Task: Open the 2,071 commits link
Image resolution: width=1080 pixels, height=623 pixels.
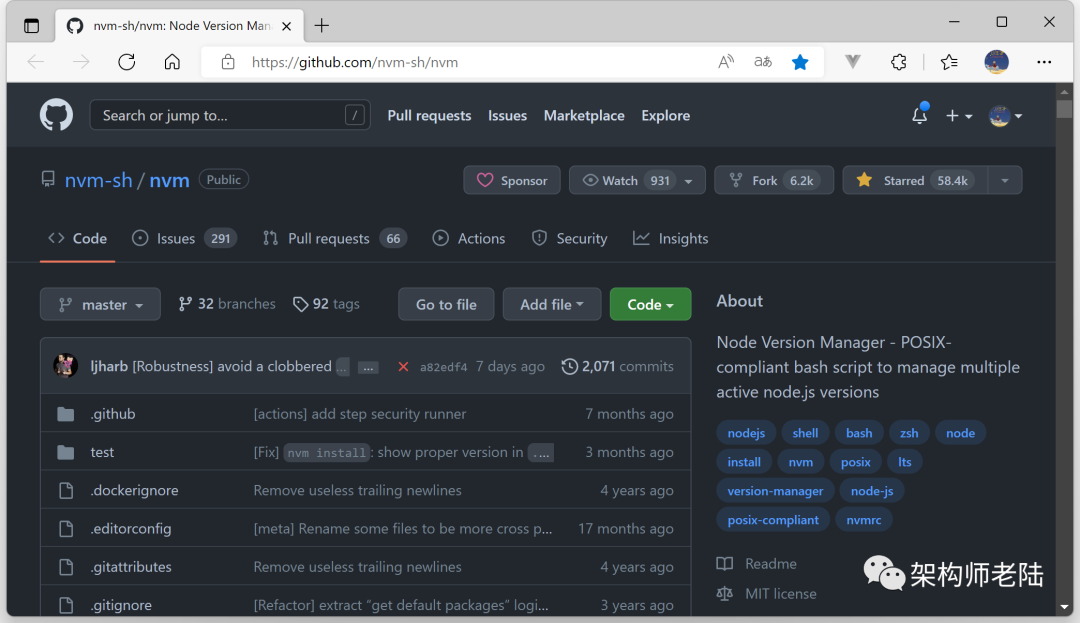Action: click(618, 366)
